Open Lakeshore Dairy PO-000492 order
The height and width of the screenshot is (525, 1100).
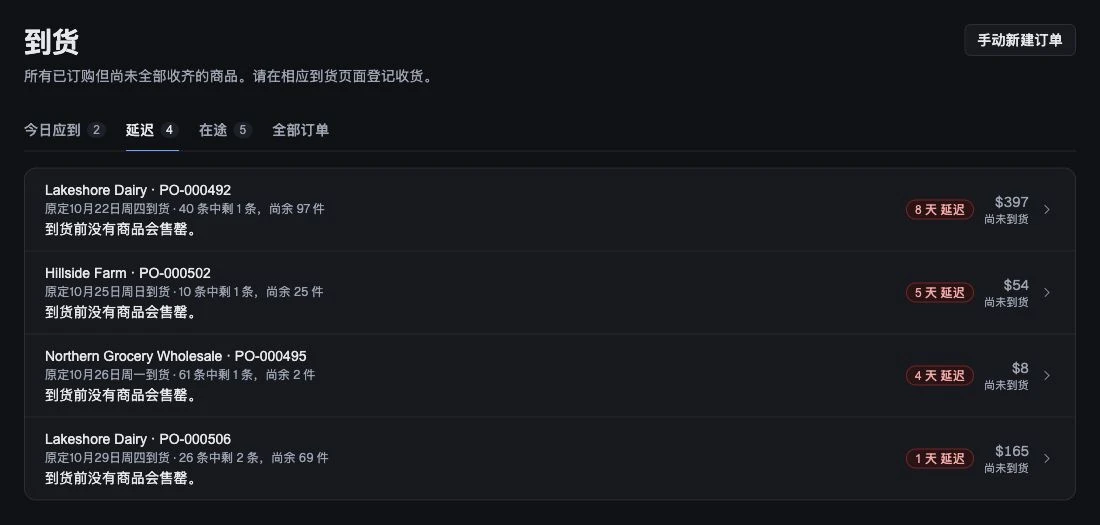[x=550, y=209]
